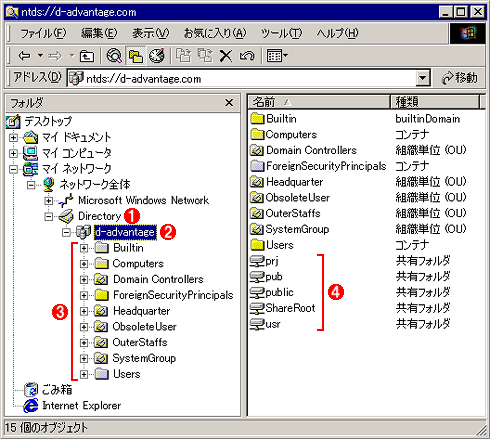
Task: Open the address bar dropdown arrow
Action: [x=422, y=78]
